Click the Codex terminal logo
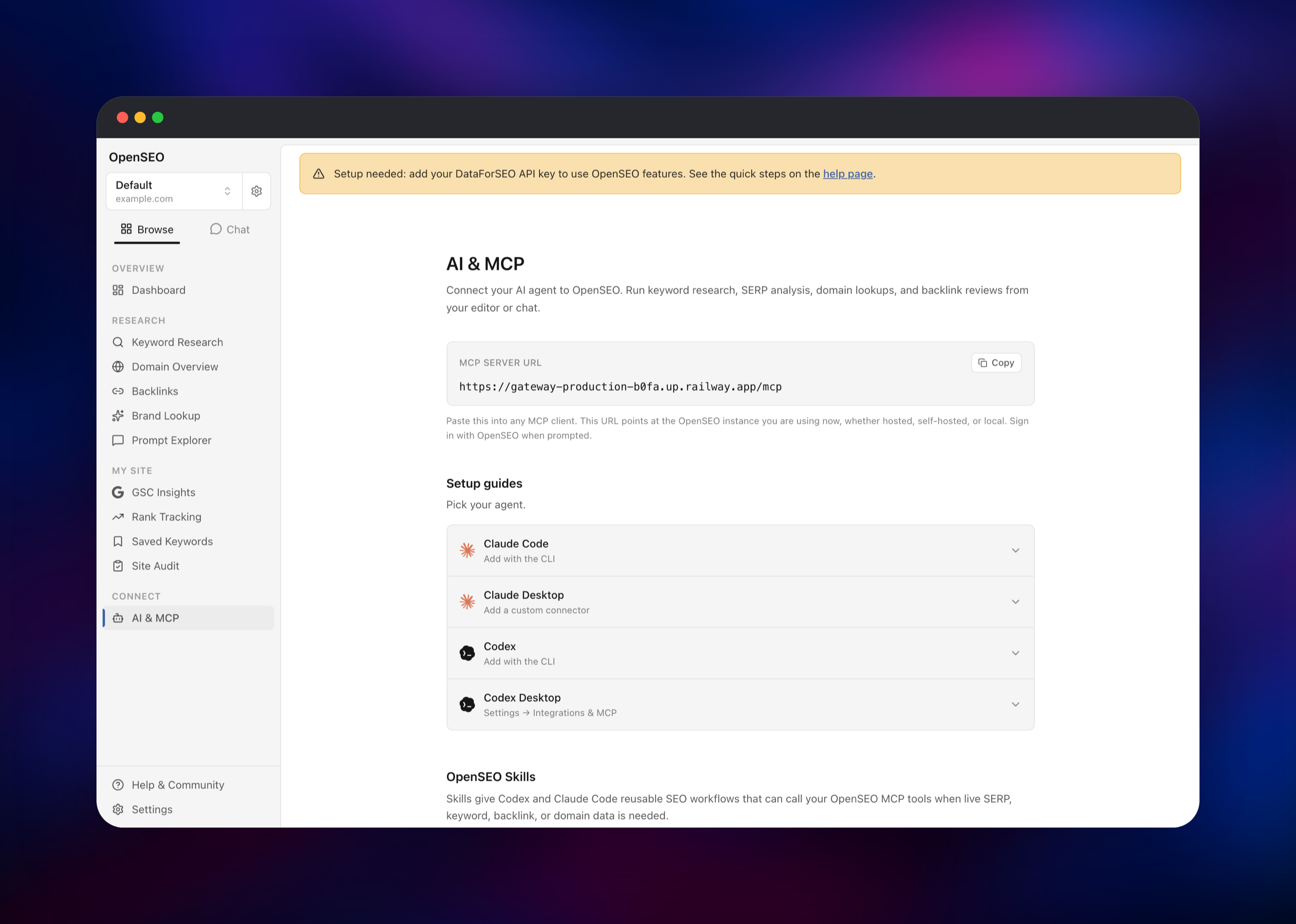 click(467, 653)
